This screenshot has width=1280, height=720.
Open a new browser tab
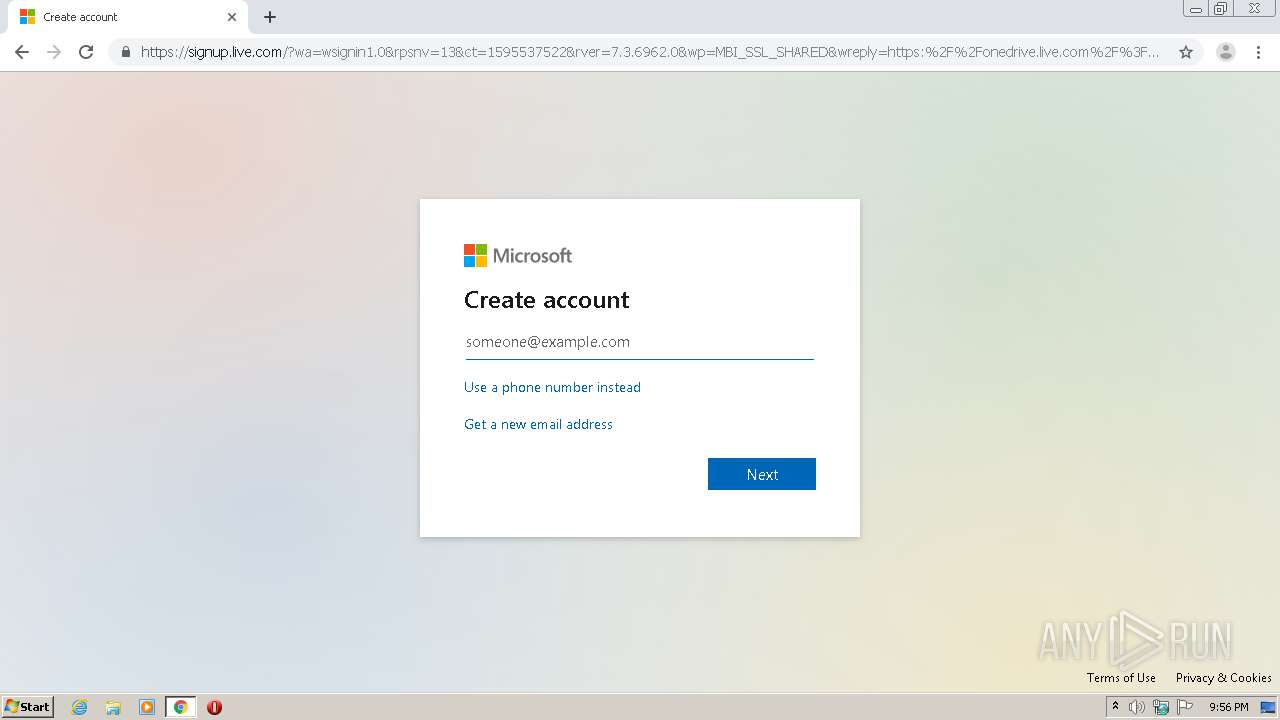[270, 17]
